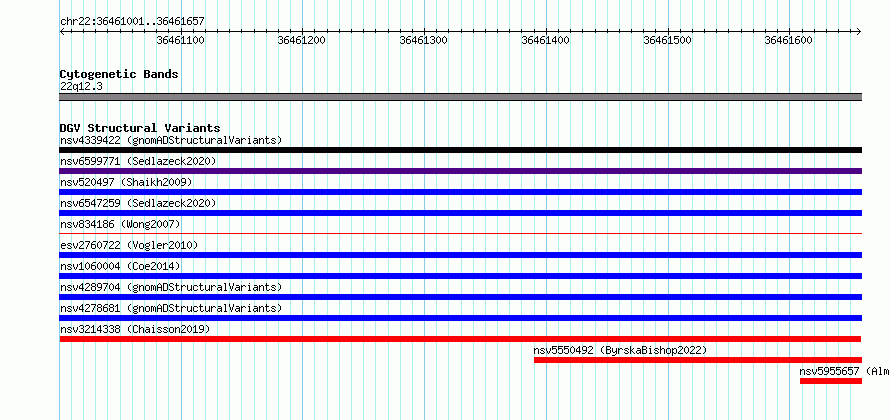Click the 36461500 ruler coordinate

(x=668, y=40)
